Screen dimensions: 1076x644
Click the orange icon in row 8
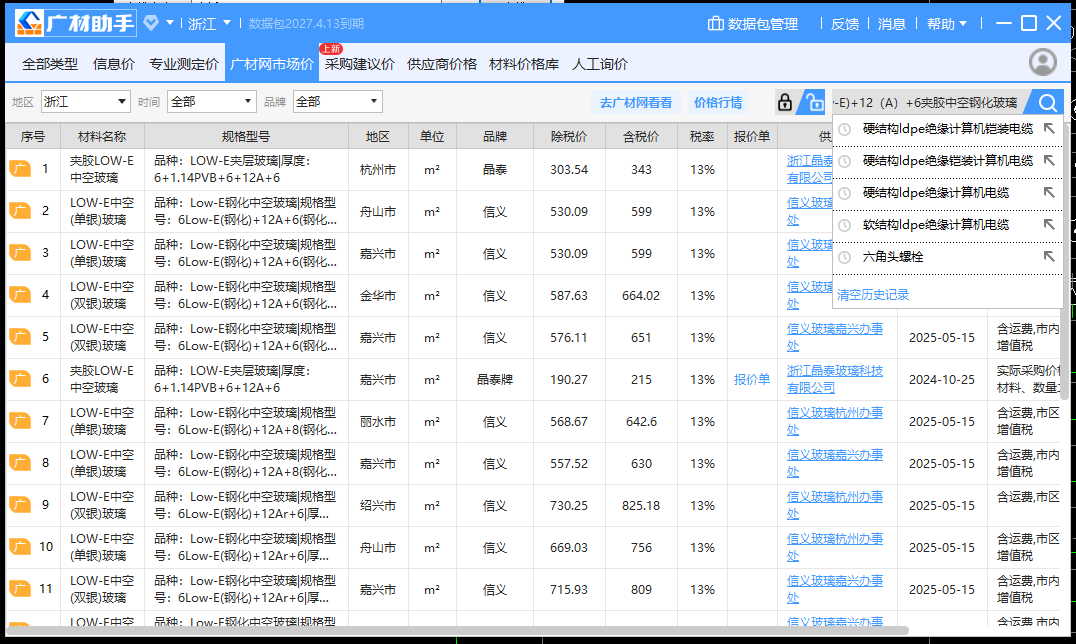[21, 463]
